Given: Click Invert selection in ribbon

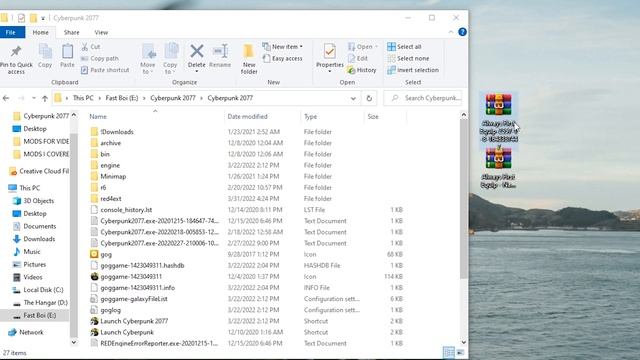Looking at the screenshot, I should tap(413, 70).
